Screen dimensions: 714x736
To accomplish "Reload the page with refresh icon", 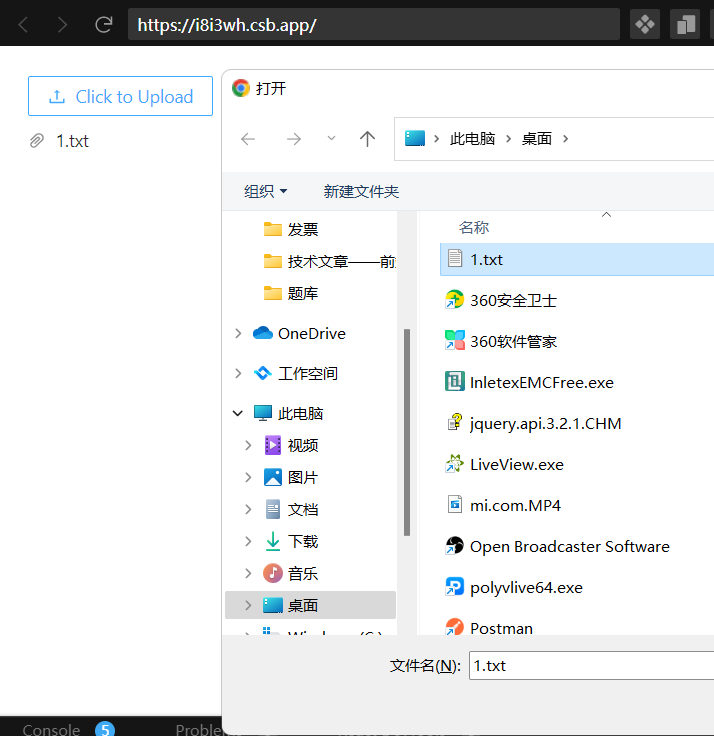I will 103,24.
